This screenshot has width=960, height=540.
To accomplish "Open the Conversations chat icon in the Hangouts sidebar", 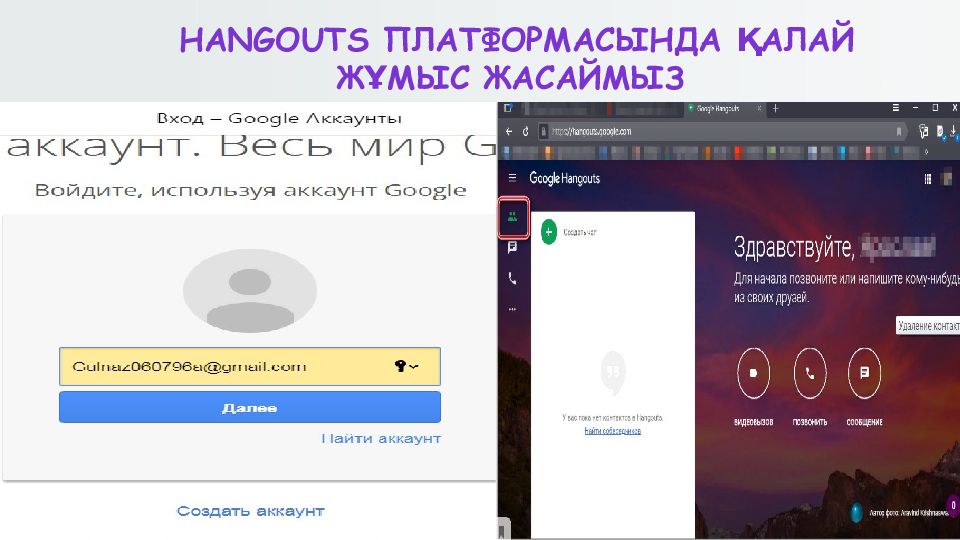I will tap(512, 247).
